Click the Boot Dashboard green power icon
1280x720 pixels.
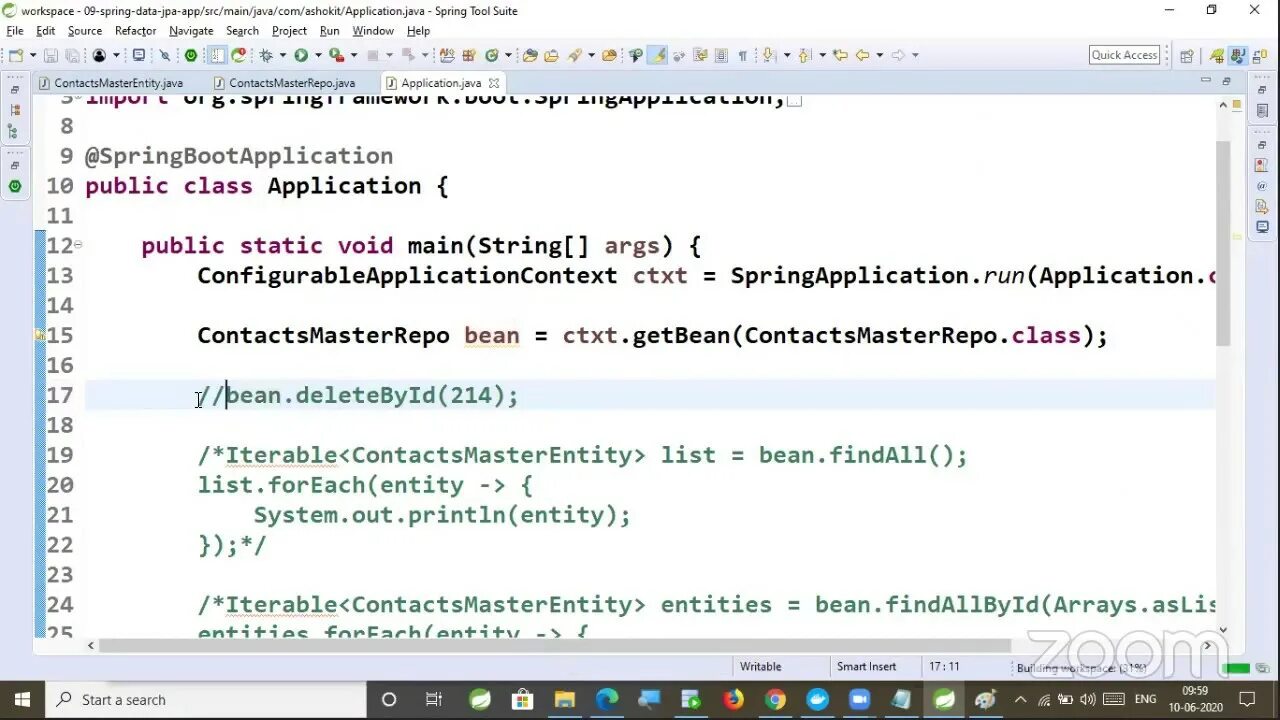click(x=190, y=55)
